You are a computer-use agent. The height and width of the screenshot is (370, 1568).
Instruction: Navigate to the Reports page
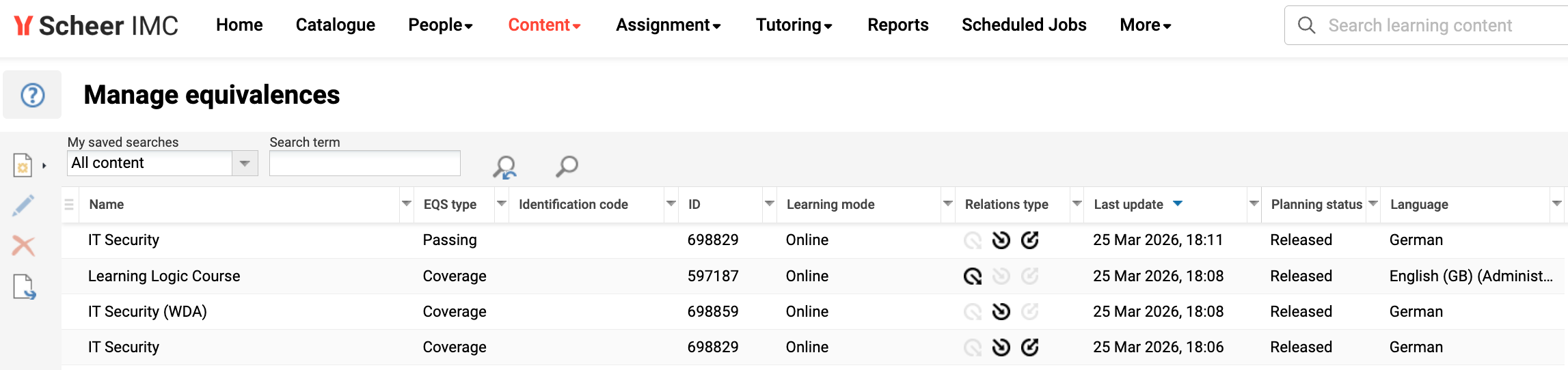click(x=897, y=25)
